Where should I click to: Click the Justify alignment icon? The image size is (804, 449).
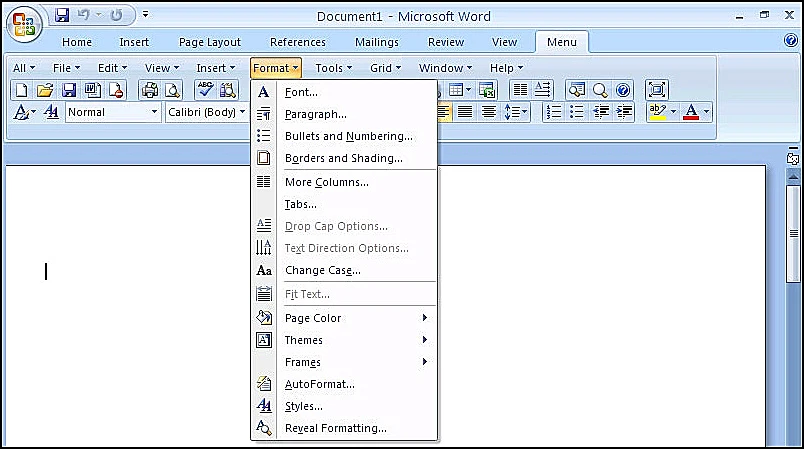pyautogui.click(x=465, y=112)
